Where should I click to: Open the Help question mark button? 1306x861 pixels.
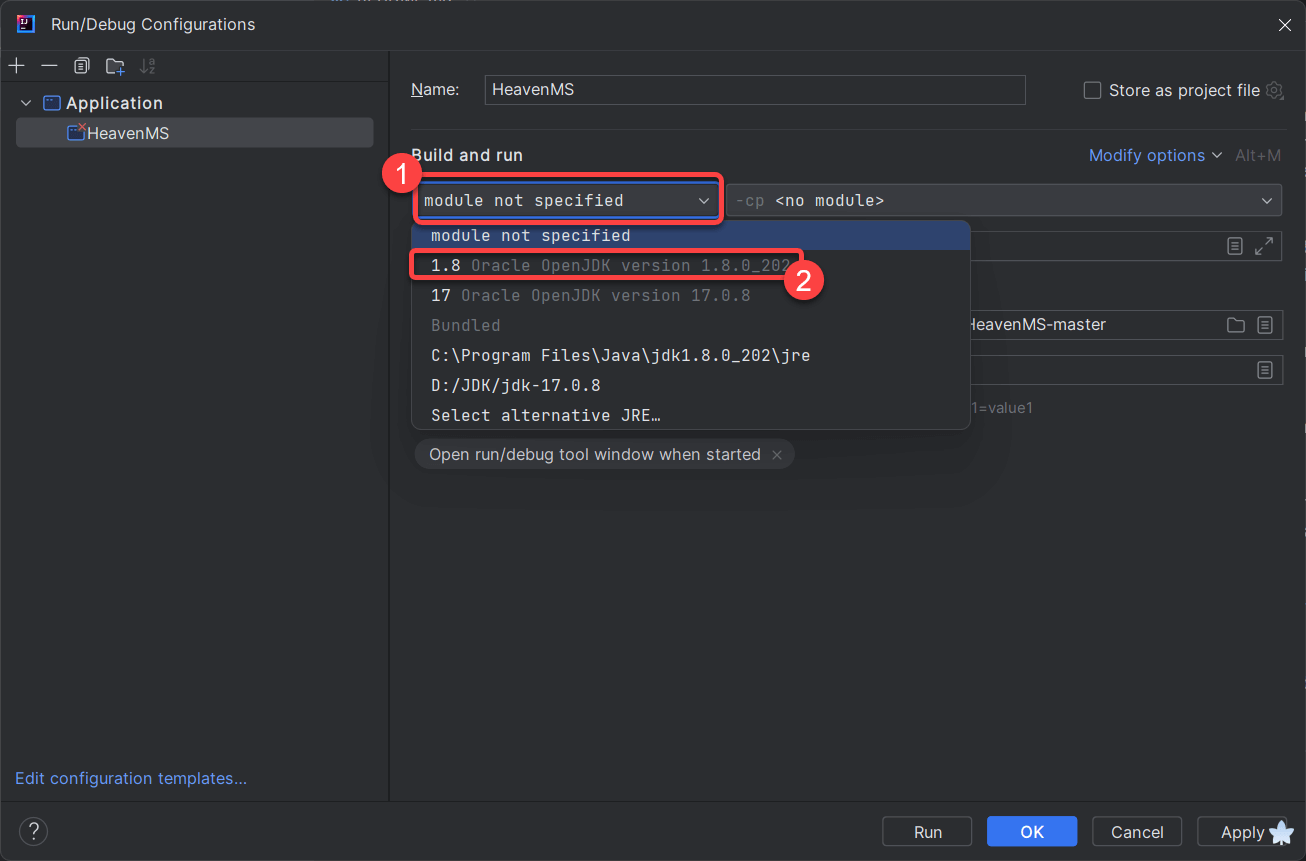pos(33,831)
